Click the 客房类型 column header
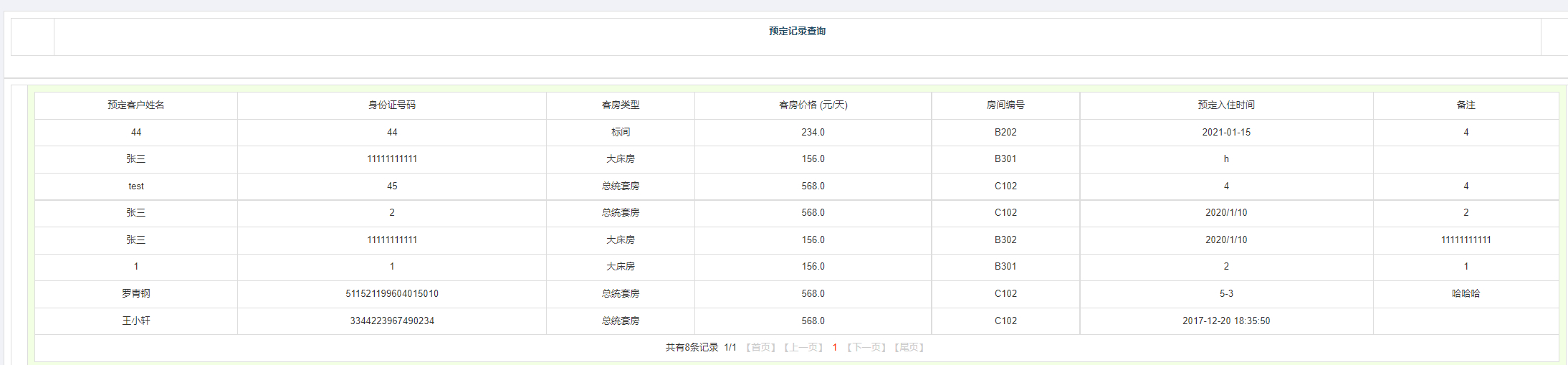 pyautogui.click(x=621, y=105)
